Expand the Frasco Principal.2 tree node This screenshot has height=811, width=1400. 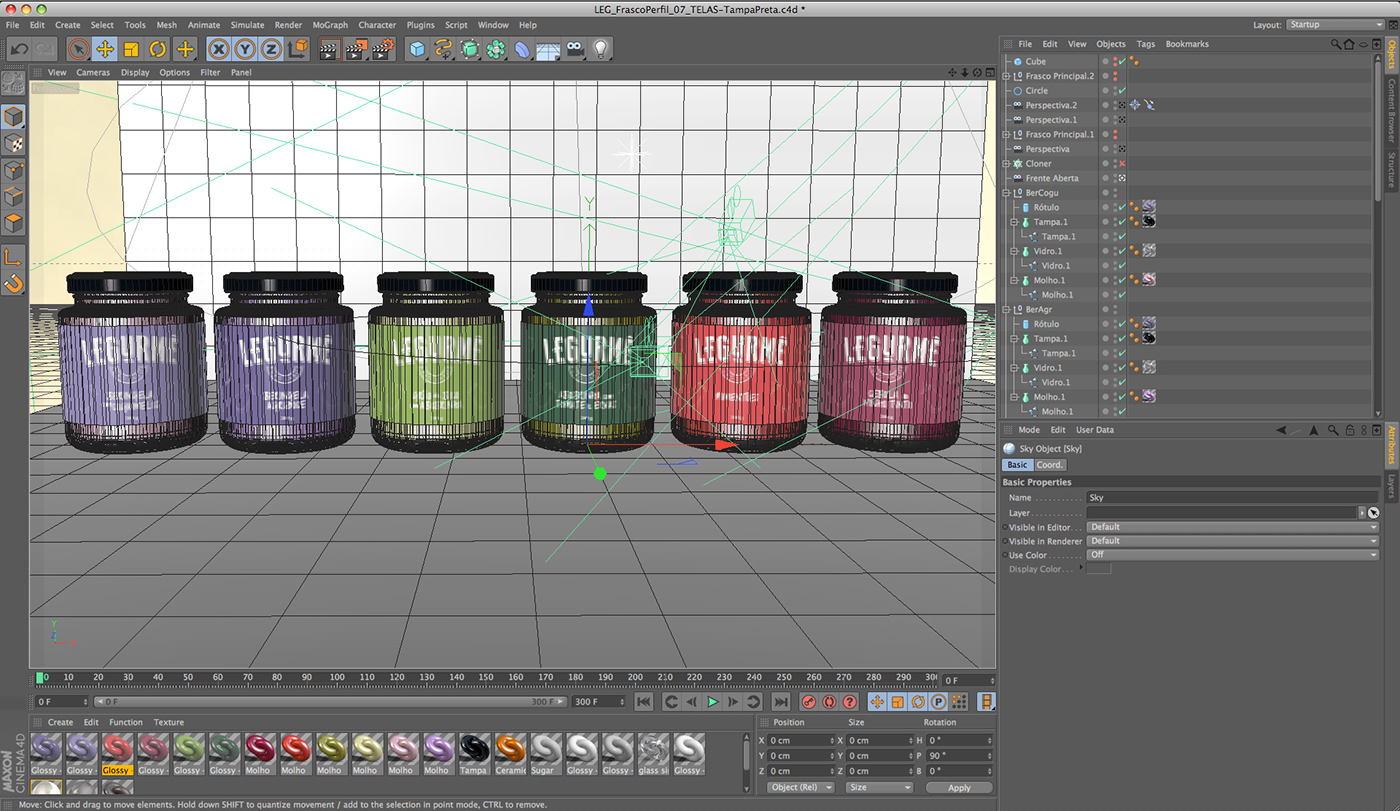(x=1007, y=76)
